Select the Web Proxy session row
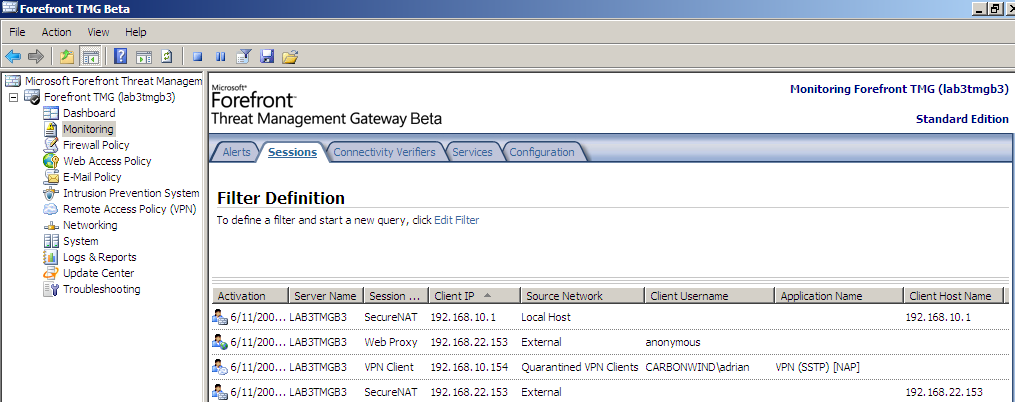Image resolution: width=1015 pixels, height=402 pixels. coord(608,342)
